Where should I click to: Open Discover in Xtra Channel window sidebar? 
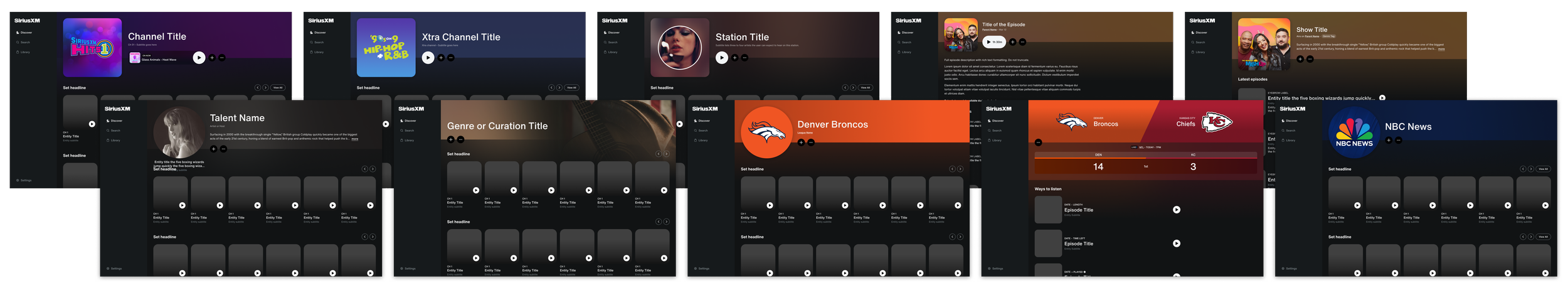coord(318,33)
